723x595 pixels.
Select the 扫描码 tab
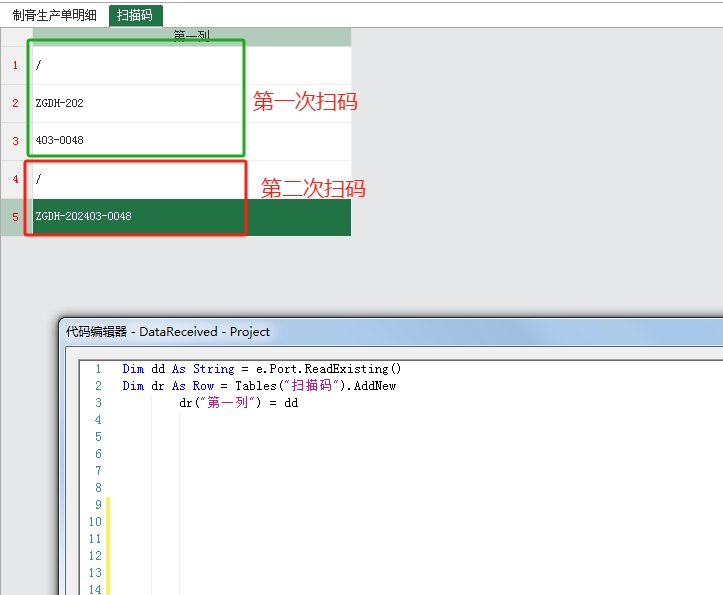pyautogui.click(x=135, y=15)
